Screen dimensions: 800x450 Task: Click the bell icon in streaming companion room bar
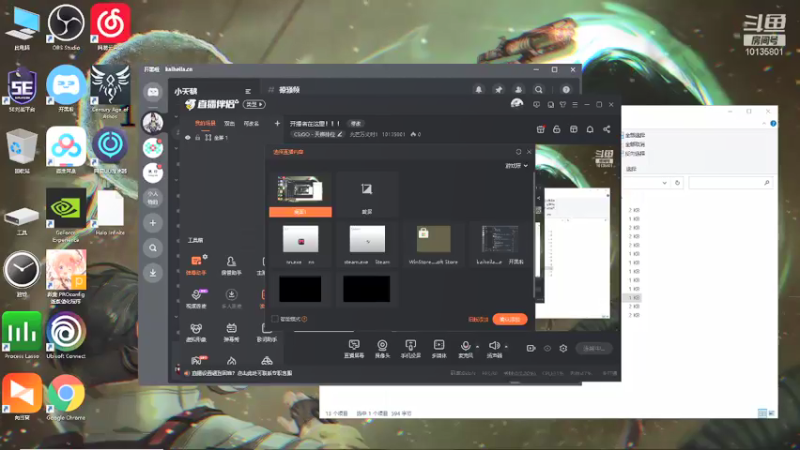coord(590,129)
